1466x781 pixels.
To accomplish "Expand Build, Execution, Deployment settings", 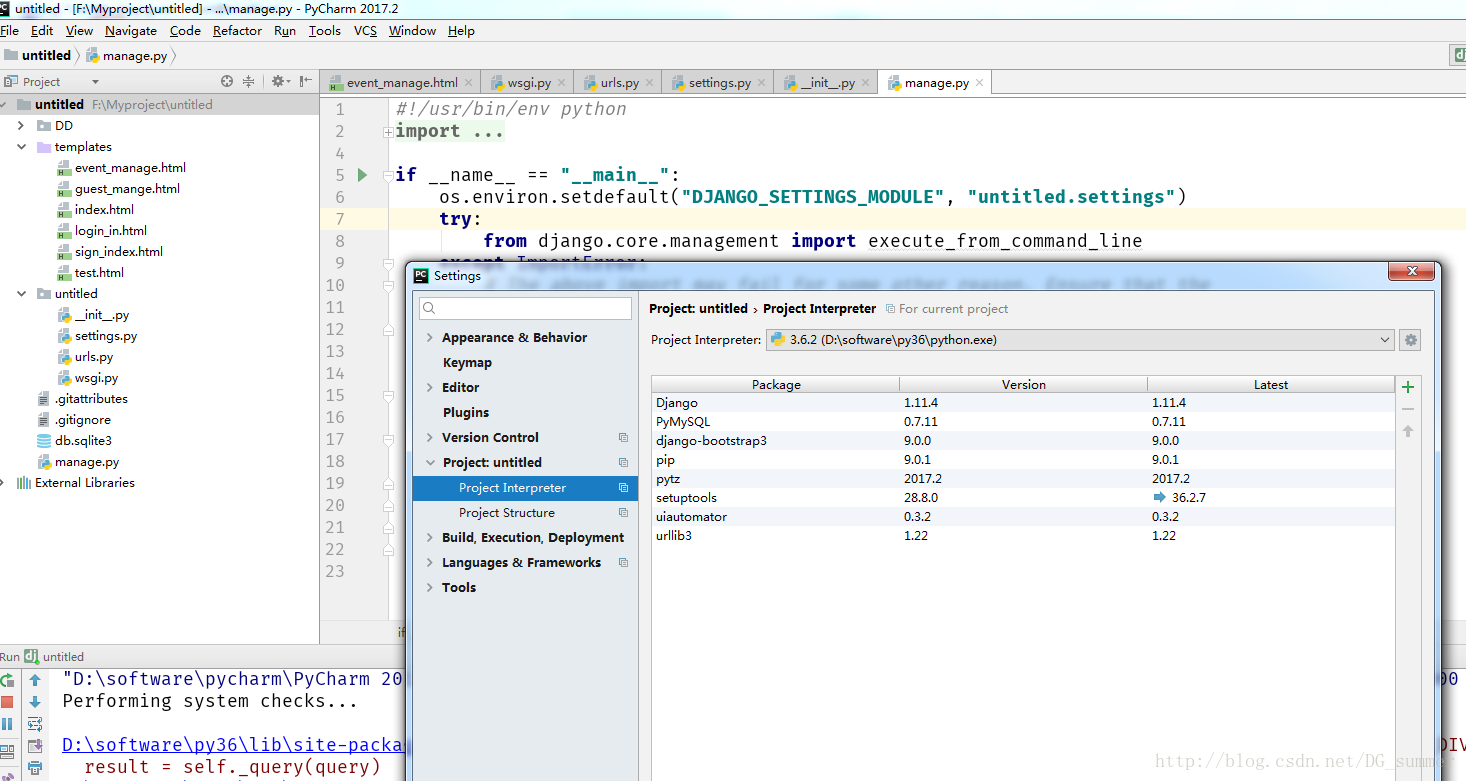I will [x=430, y=538].
